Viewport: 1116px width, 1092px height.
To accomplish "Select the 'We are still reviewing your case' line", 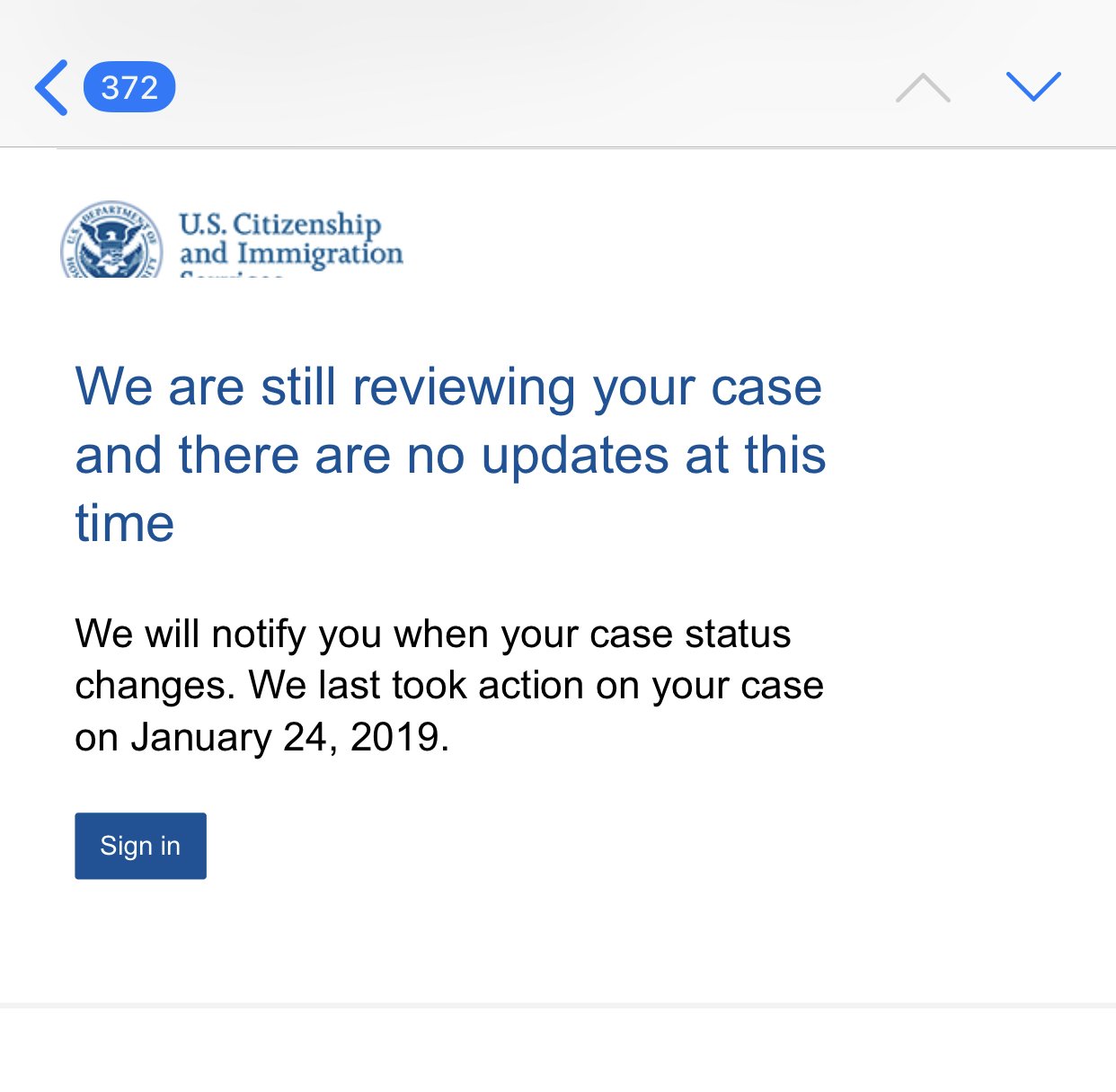I will [x=448, y=386].
